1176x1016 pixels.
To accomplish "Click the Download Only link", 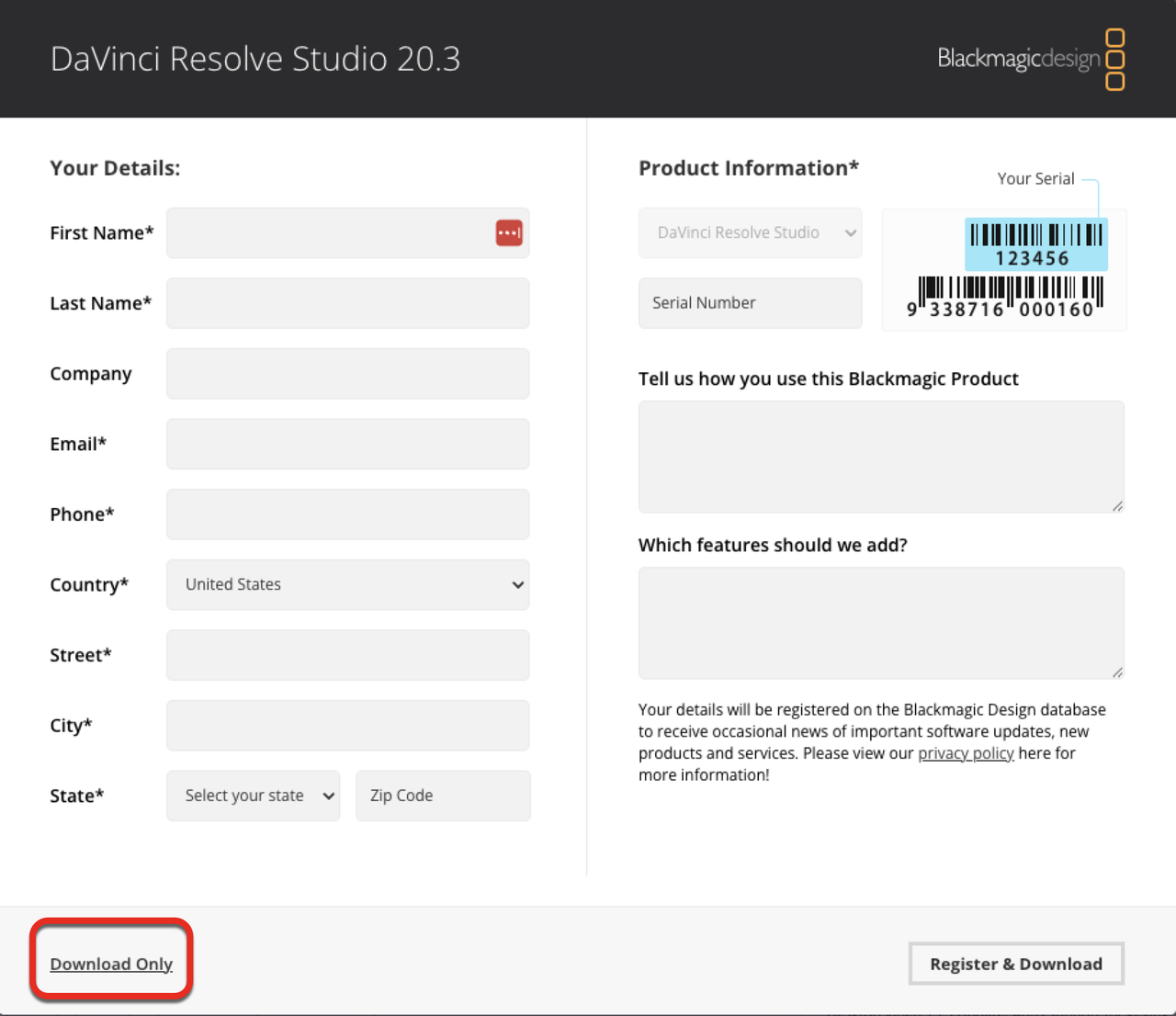I will (x=111, y=964).
